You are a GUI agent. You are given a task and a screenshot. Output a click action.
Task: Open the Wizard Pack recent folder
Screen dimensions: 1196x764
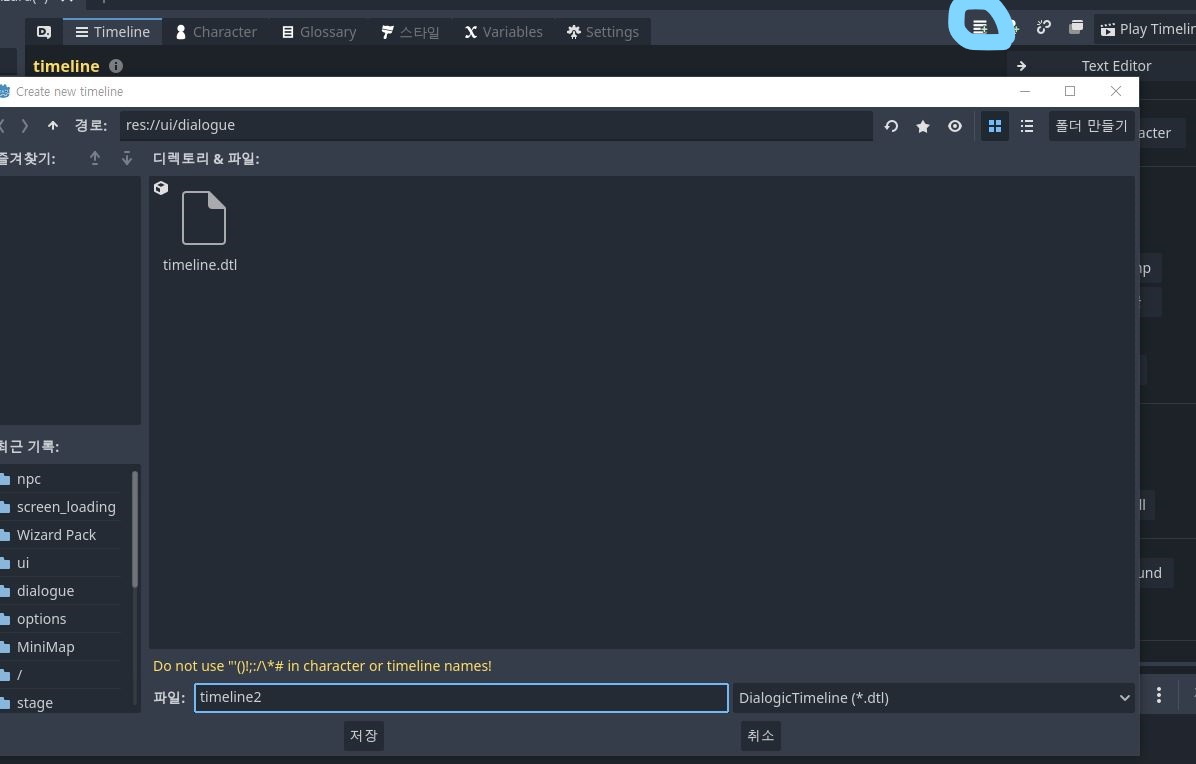[x=56, y=534]
